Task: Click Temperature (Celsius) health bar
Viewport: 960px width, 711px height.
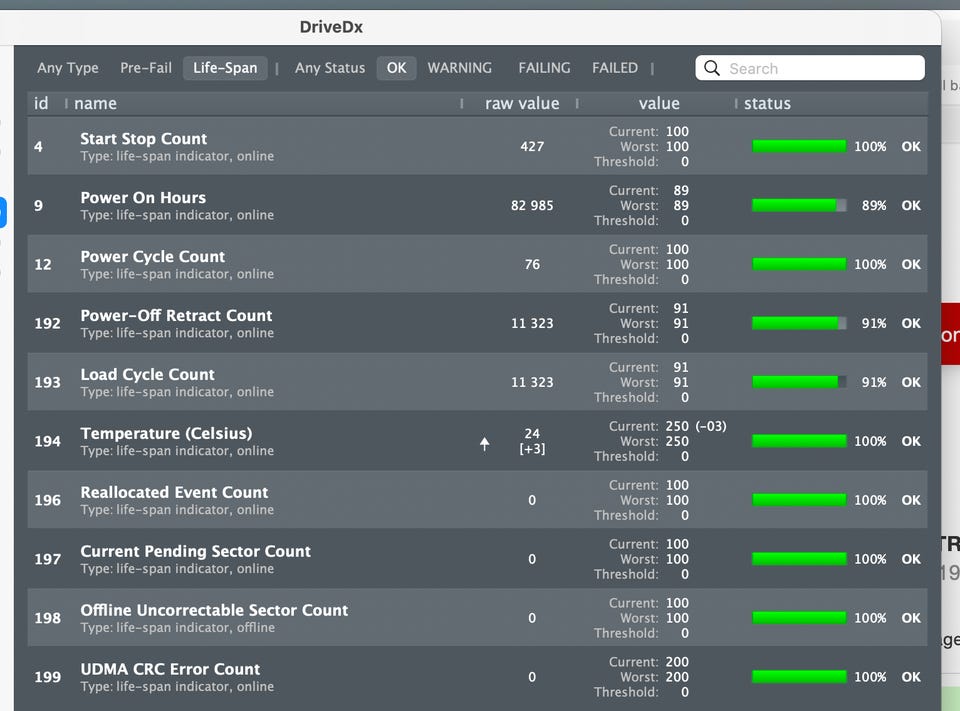Action: pyautogui.click(x=799, y=441)
